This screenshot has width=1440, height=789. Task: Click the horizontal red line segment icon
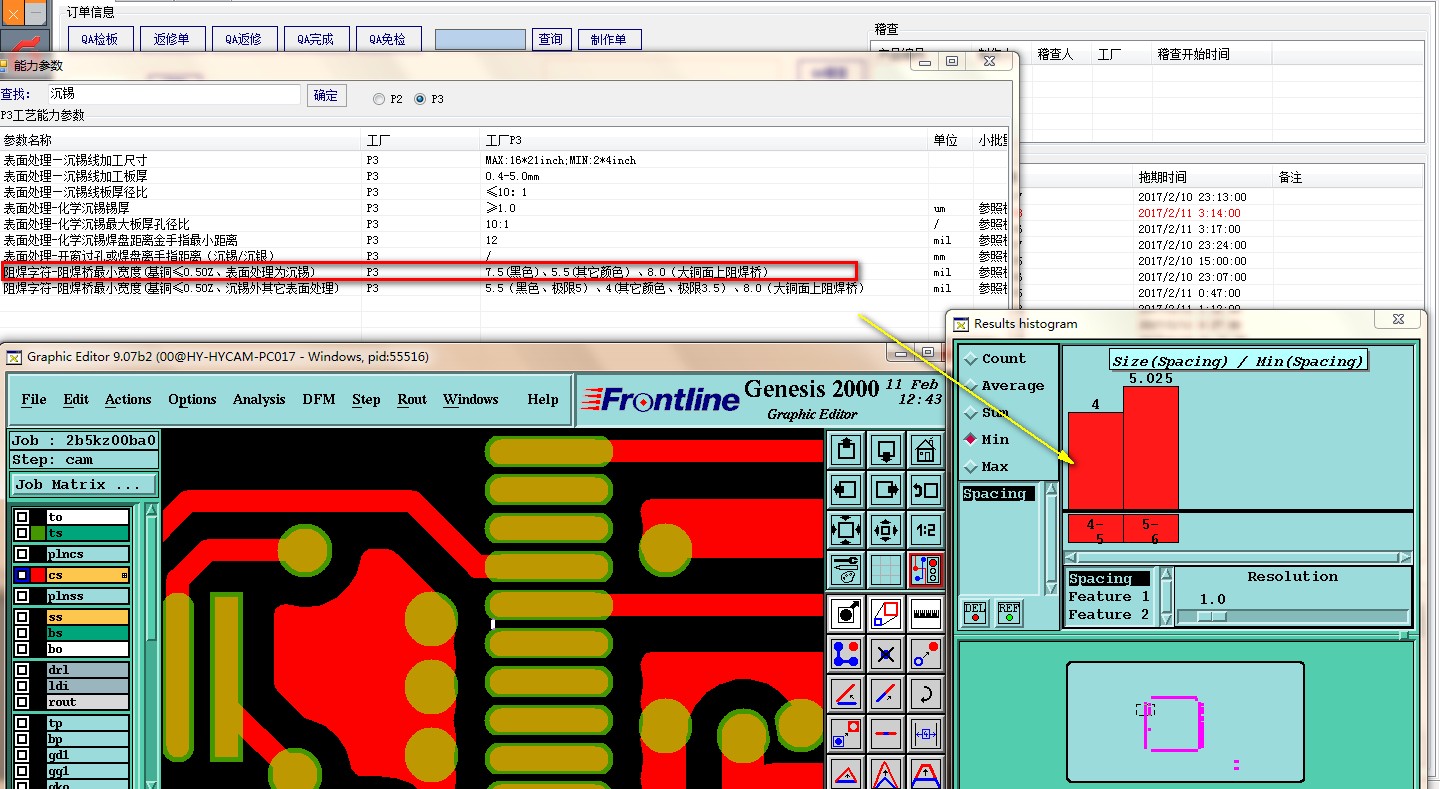(x=886, y=732)
